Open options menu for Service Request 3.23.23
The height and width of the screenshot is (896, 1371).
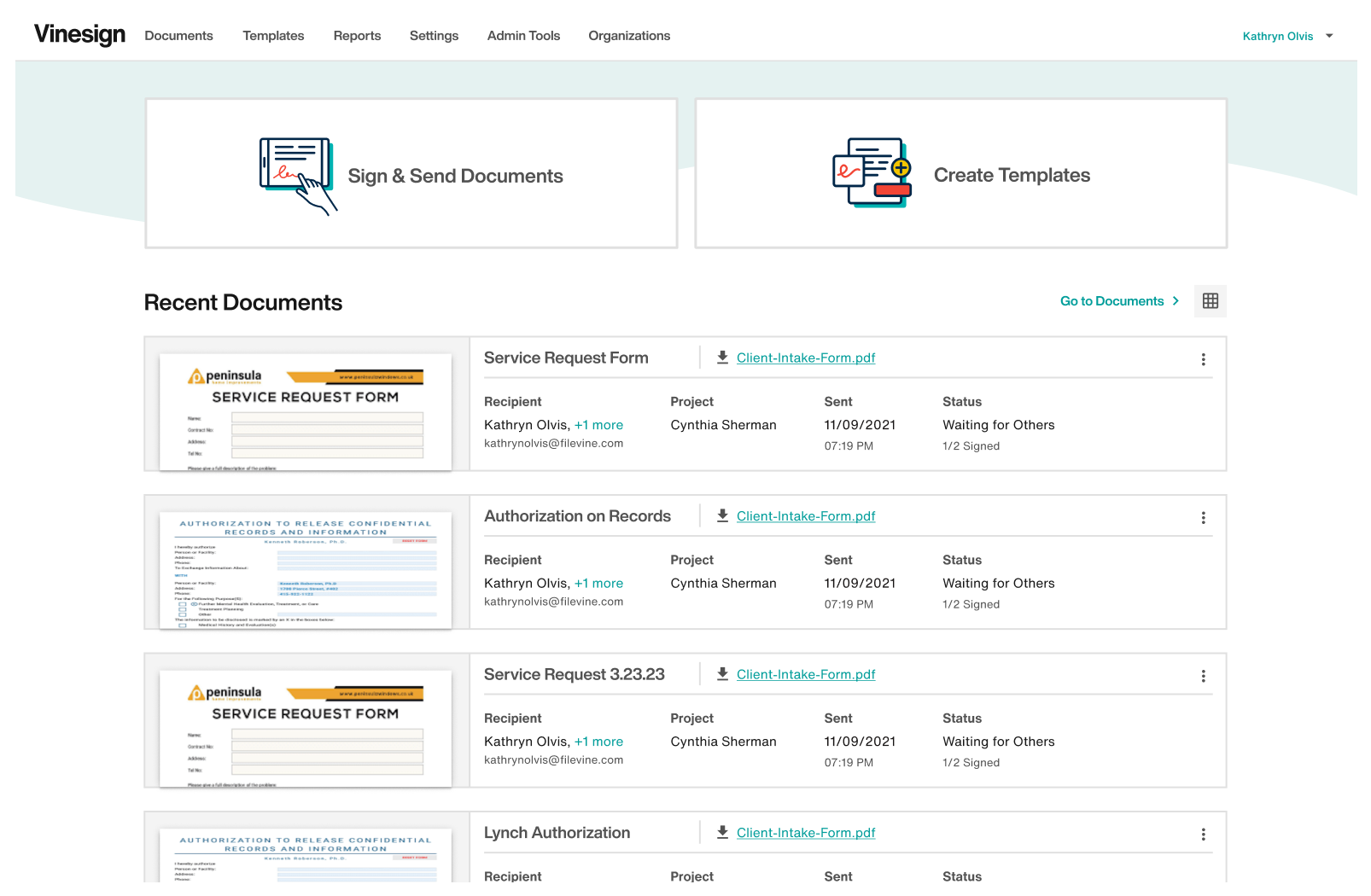1203,676
